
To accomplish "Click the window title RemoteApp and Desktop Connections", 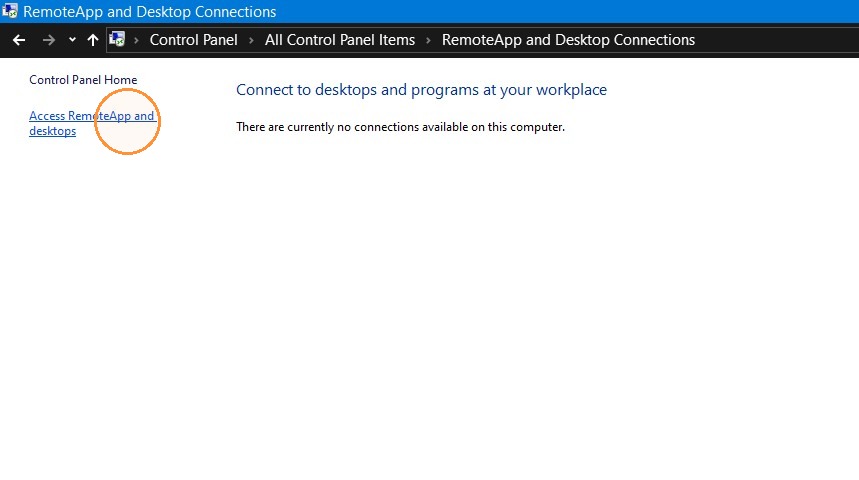I will tap(150, 12).
